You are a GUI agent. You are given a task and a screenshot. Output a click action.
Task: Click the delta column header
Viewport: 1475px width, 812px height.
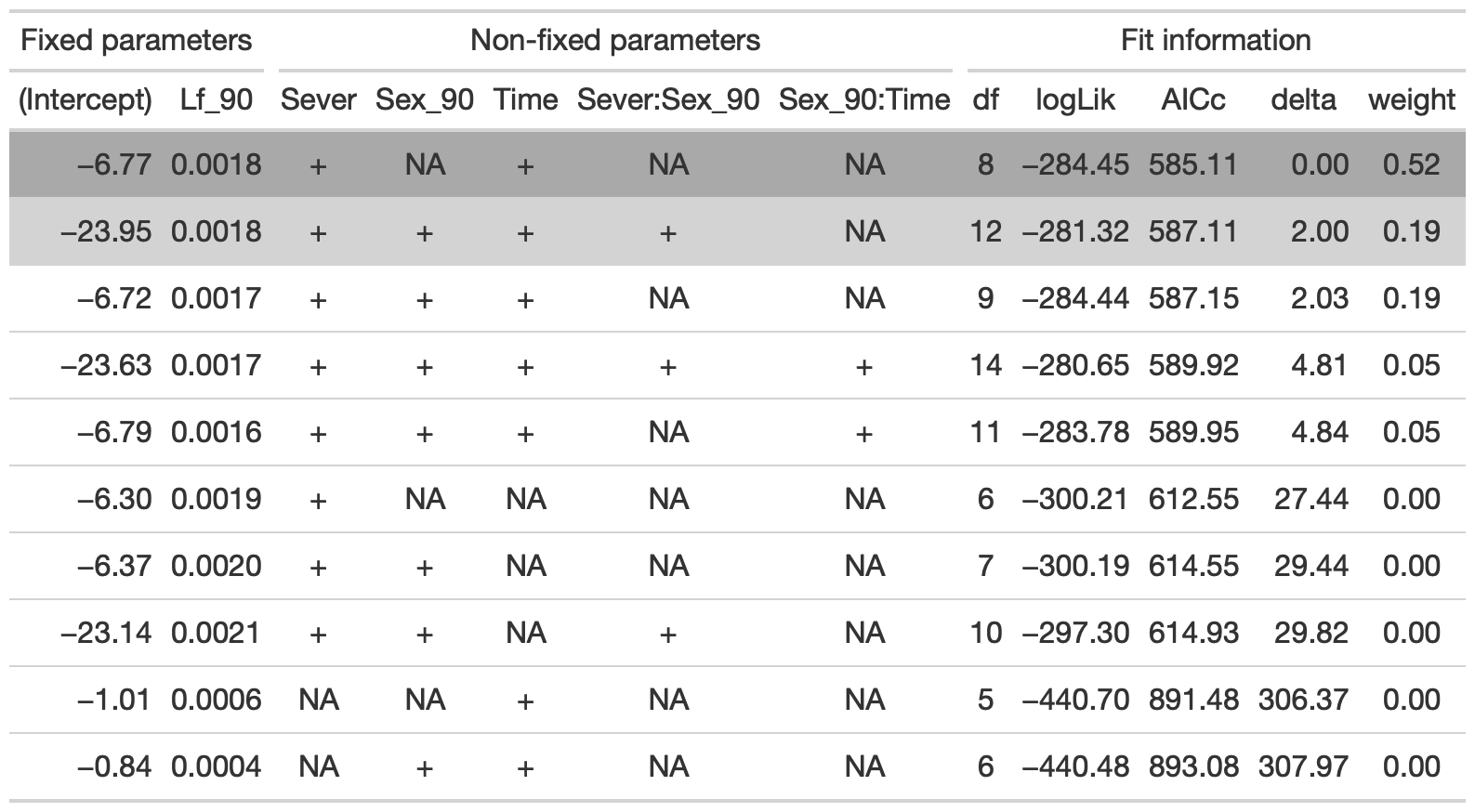pos(1303,99)
